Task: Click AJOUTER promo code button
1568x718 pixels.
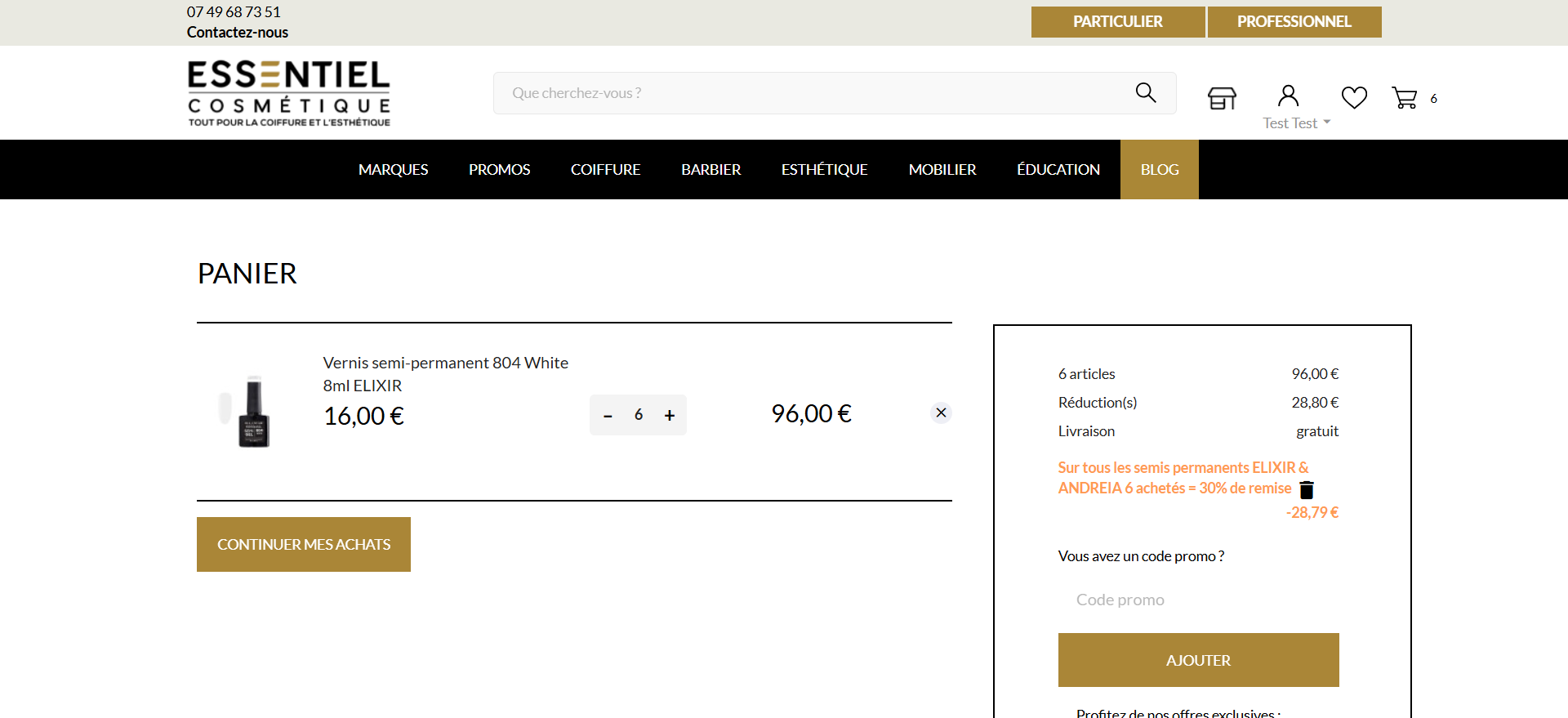Action: tap(1198, 660)
